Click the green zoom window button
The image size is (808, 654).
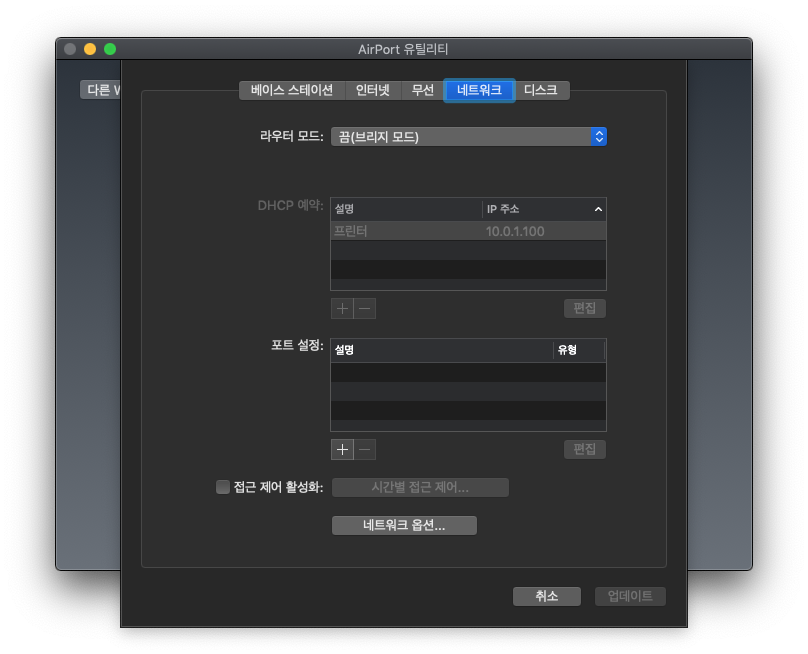[110, 49]
